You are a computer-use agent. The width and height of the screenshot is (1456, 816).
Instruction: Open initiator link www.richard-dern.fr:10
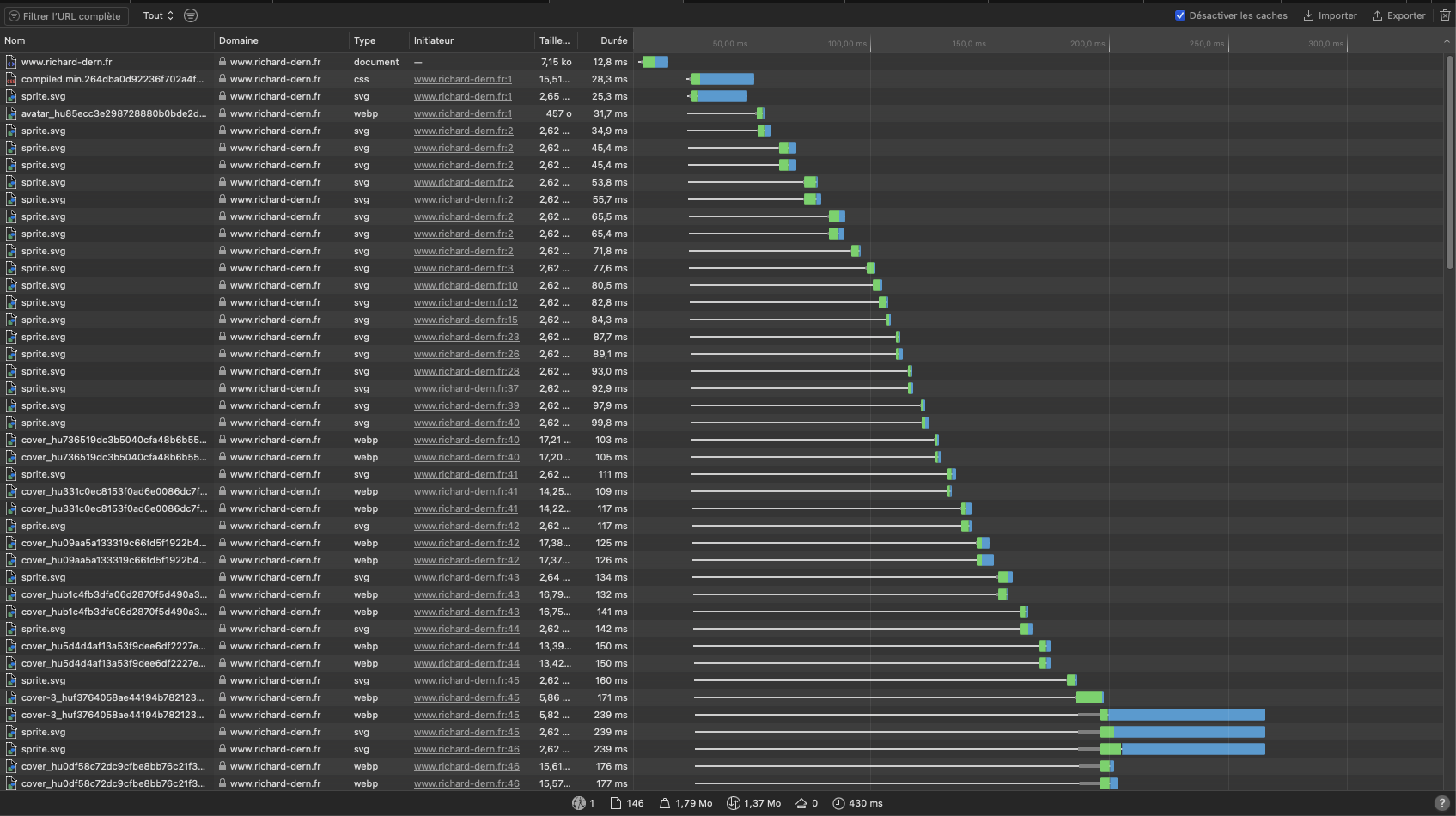point(466,285)
